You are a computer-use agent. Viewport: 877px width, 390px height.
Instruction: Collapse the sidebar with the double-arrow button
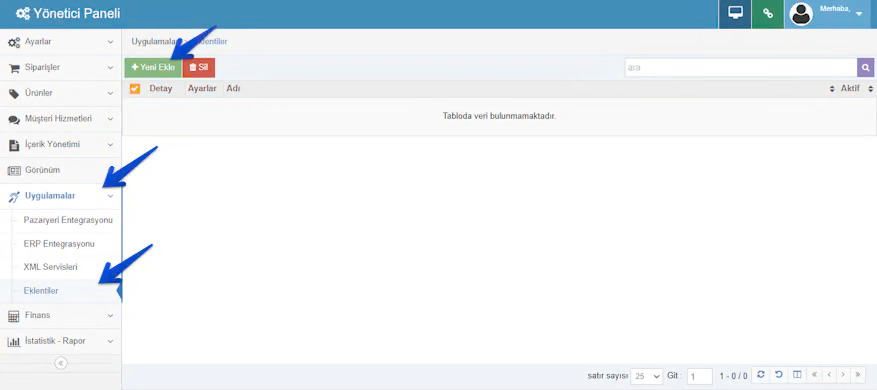pos(61,363)
